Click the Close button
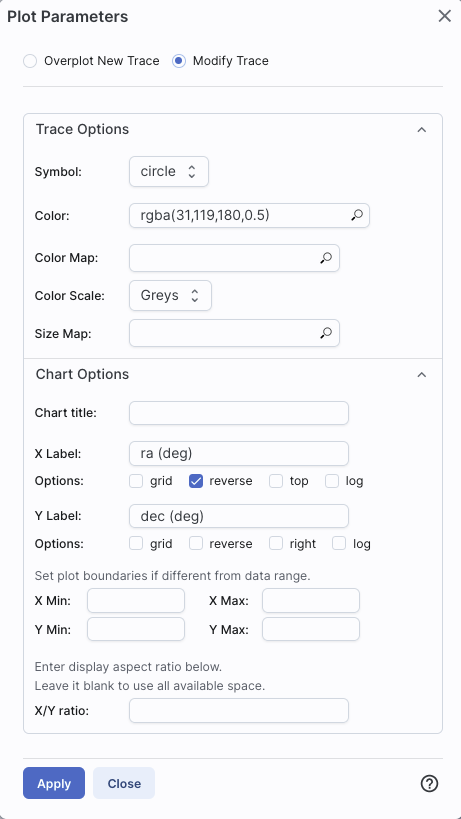Image resolution: width=461 pixels, height=819 pixels. point(124,783)
